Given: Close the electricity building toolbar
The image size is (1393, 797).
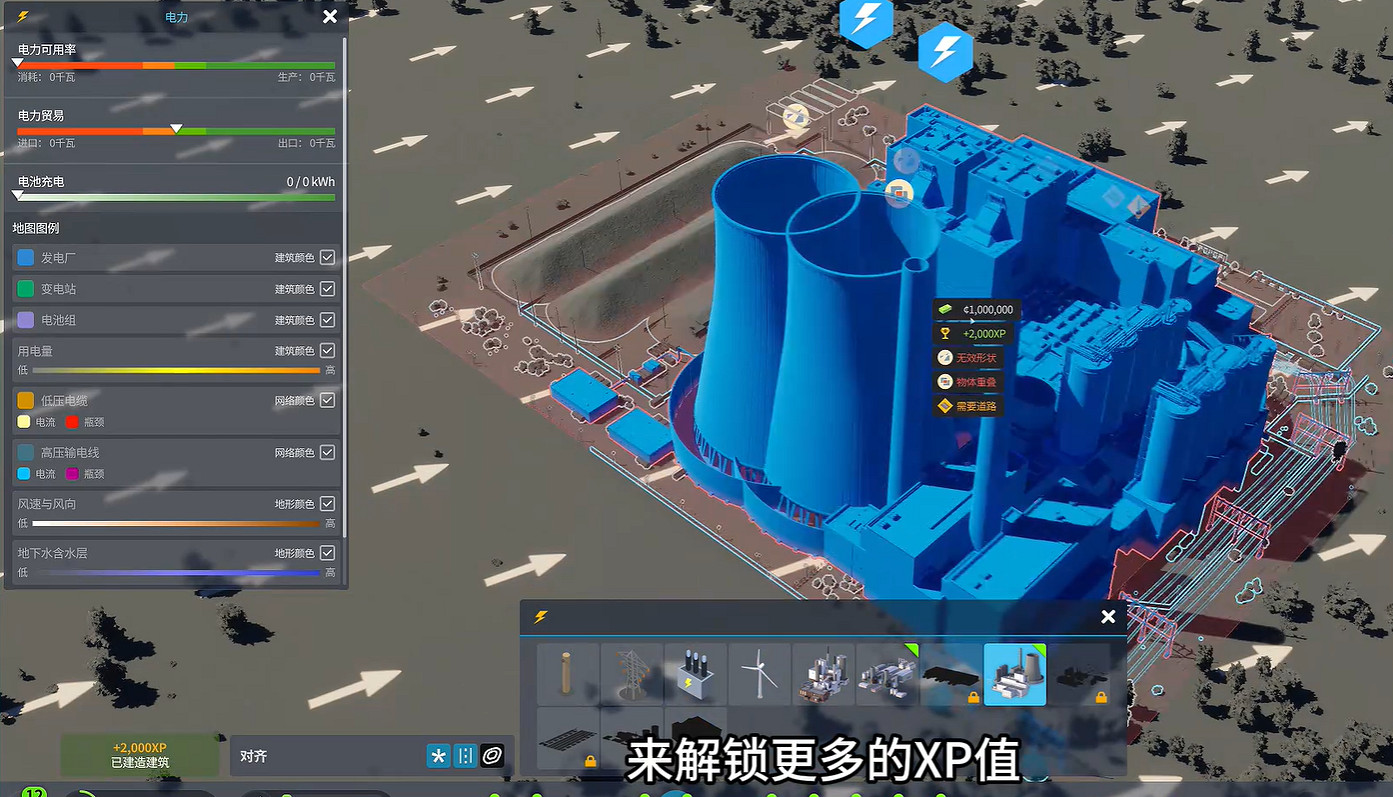Looking at the screenshot, I should pyautogui.click(x=1107, y=617).
